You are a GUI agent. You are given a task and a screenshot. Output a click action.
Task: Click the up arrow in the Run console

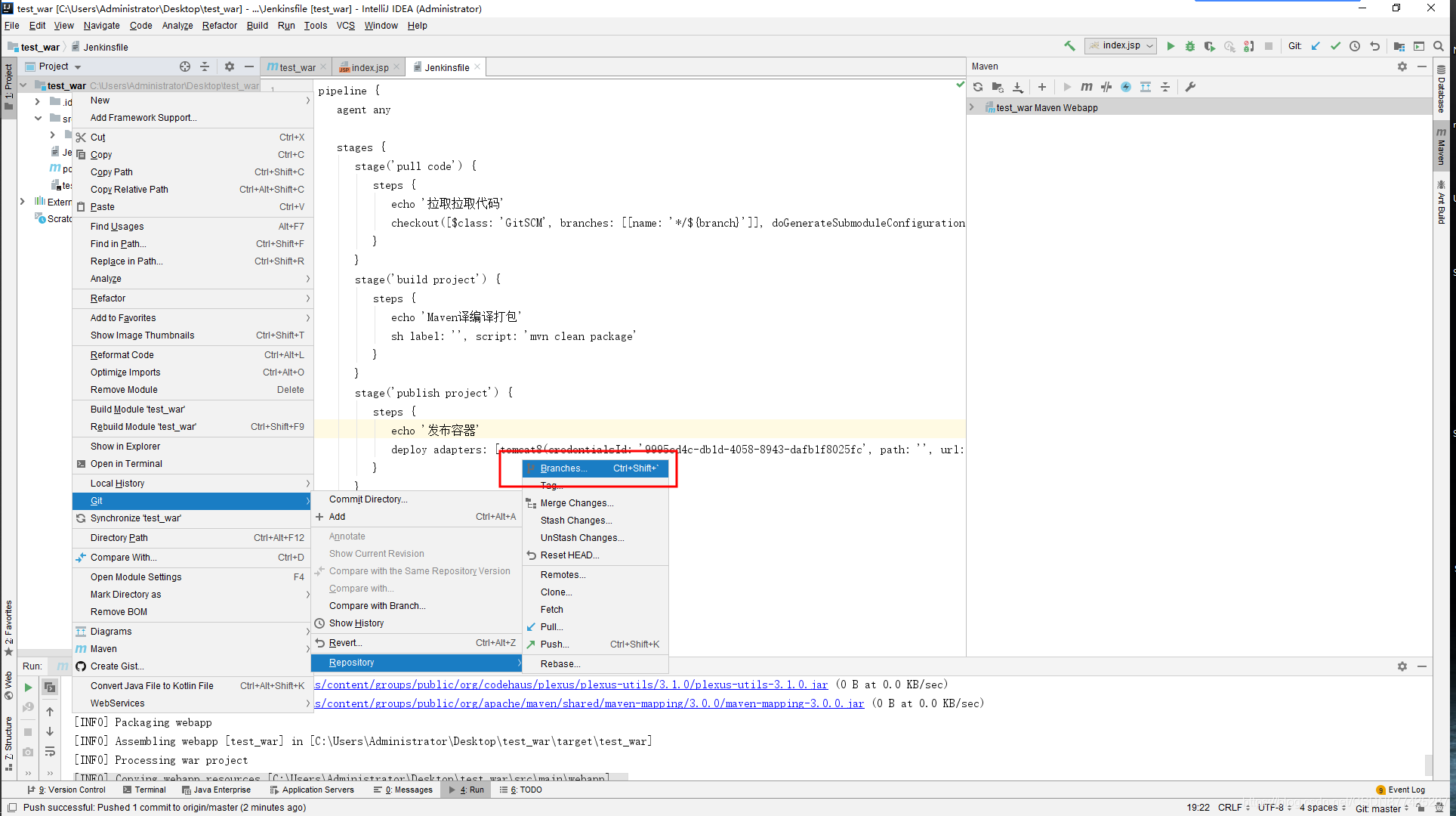coord(50,712)
